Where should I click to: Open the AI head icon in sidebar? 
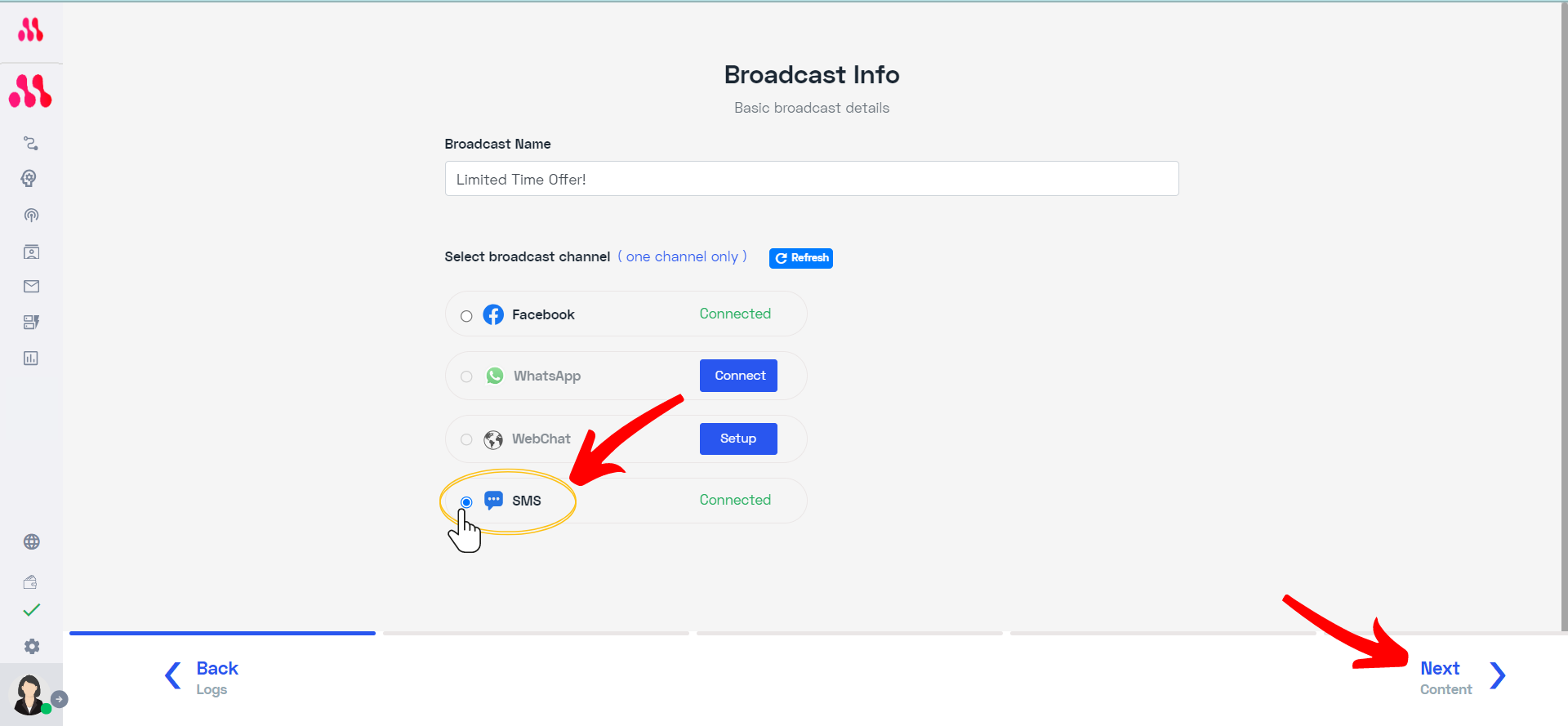pyautogui.click(x=29, y=179)
